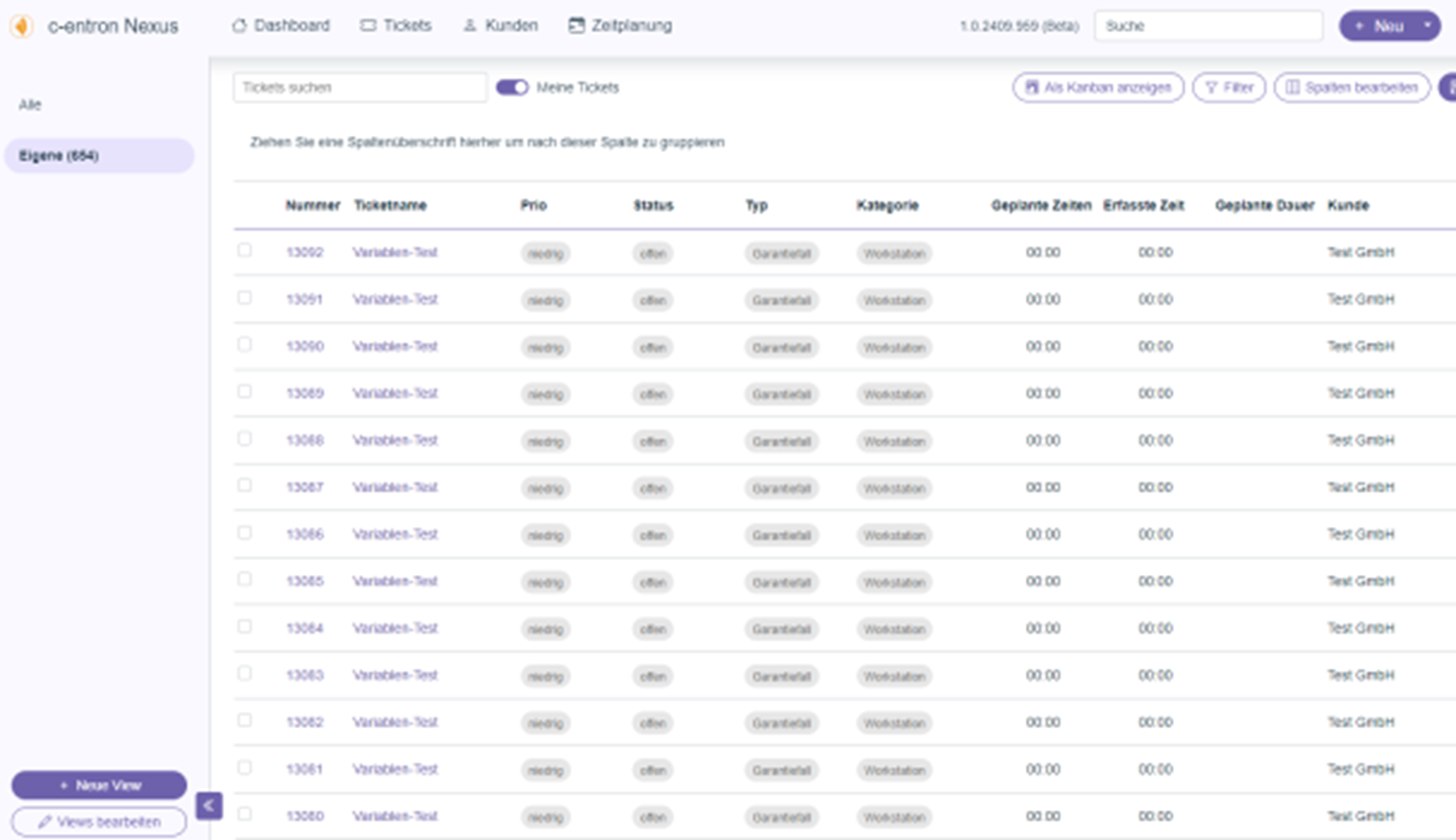Open the Zeitplanung section
Screen dimensions: 1456x840
pos(620,26)
